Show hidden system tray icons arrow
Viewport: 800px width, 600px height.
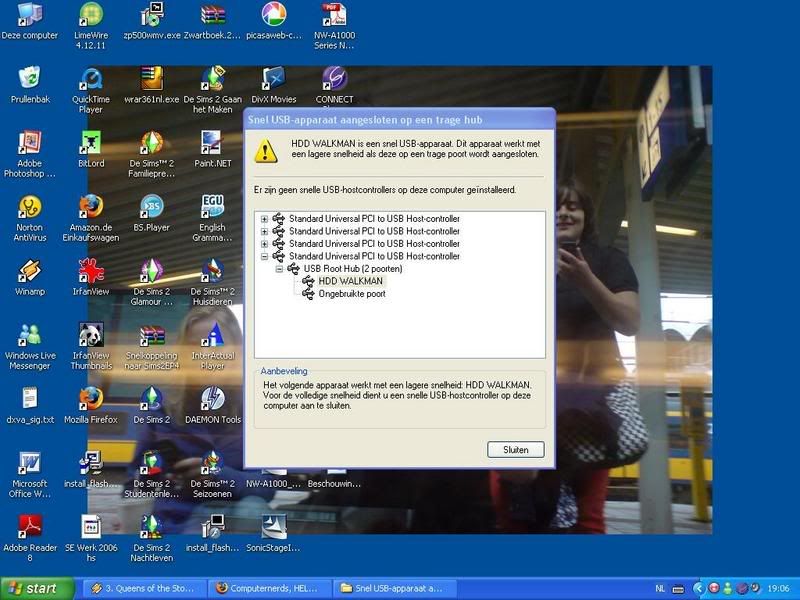coord(697,588)
